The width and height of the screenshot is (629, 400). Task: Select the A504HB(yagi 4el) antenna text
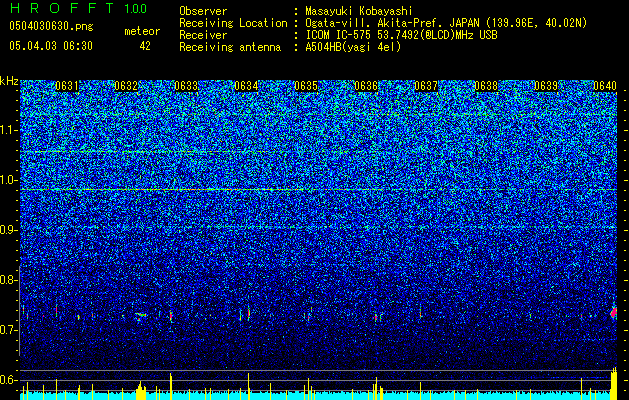(353, 47)
